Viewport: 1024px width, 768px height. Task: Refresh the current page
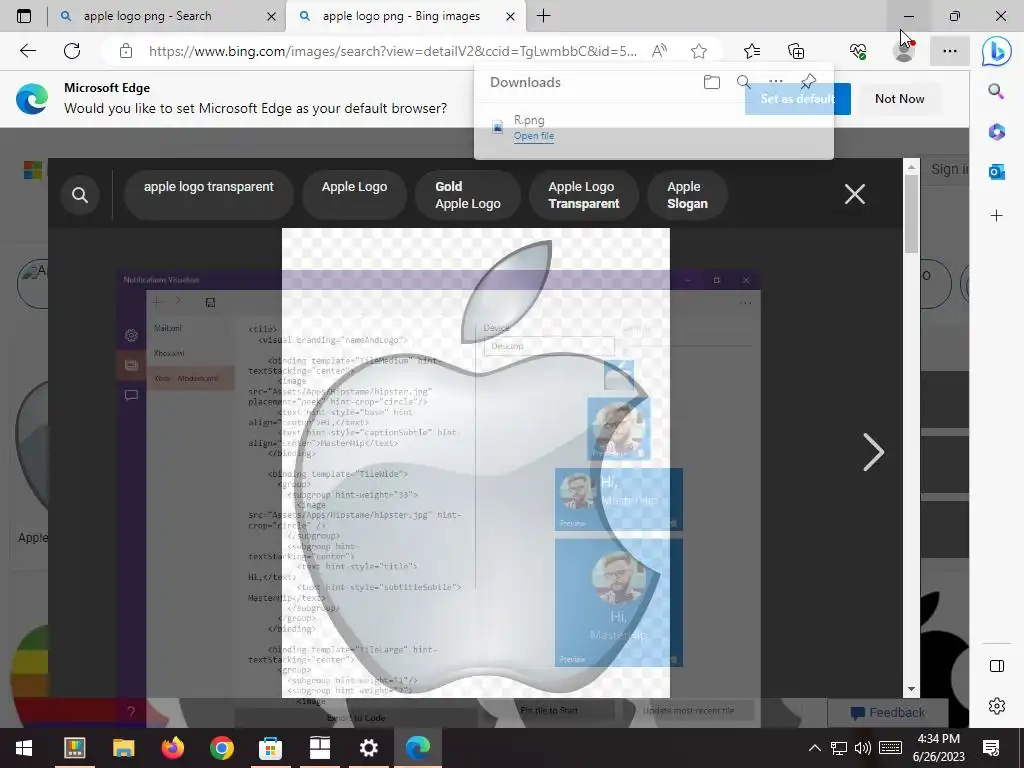point(72,51)
